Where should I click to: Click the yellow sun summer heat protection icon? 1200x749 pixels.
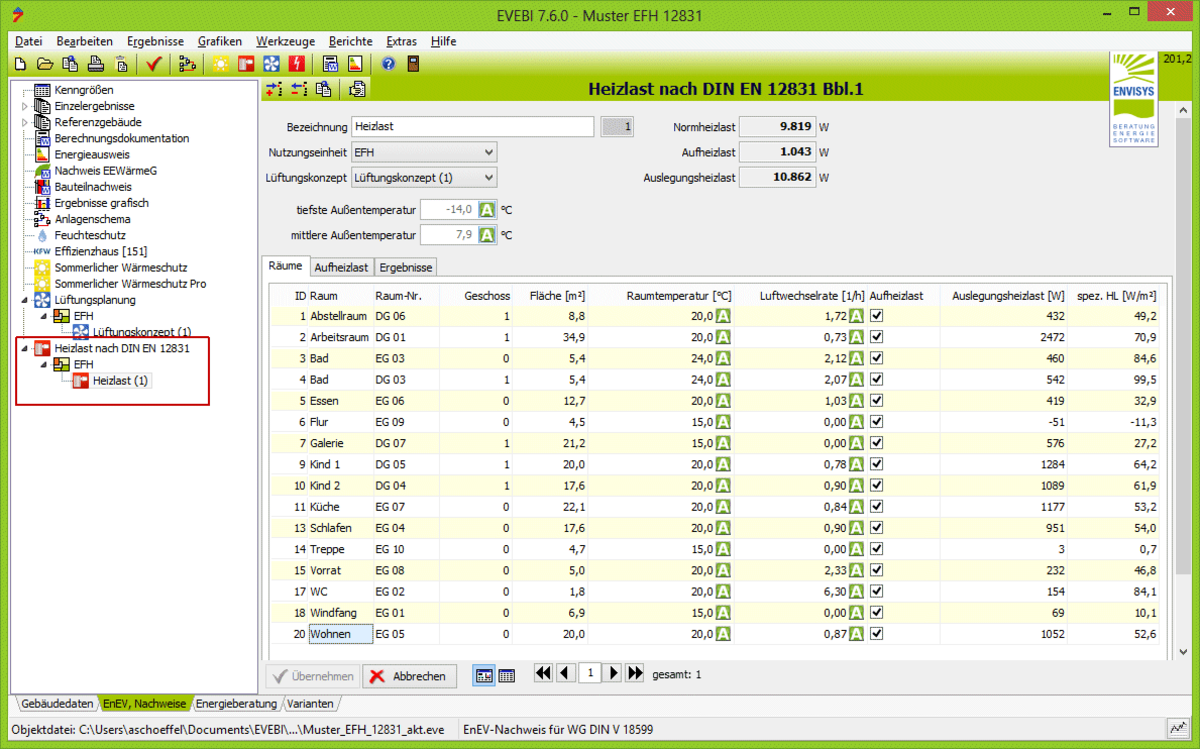point(220,64)
